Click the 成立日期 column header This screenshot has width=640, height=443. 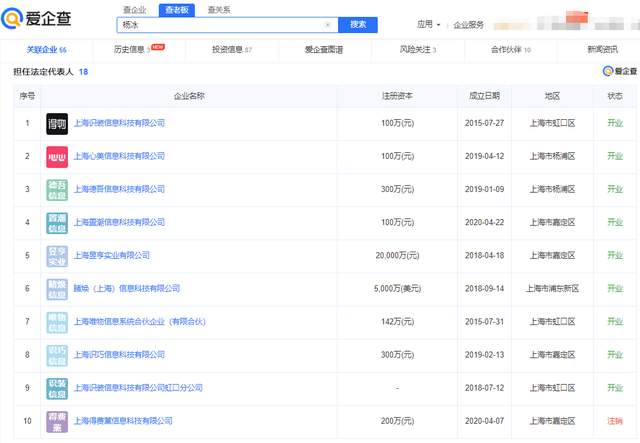click(x=484, y=96)
